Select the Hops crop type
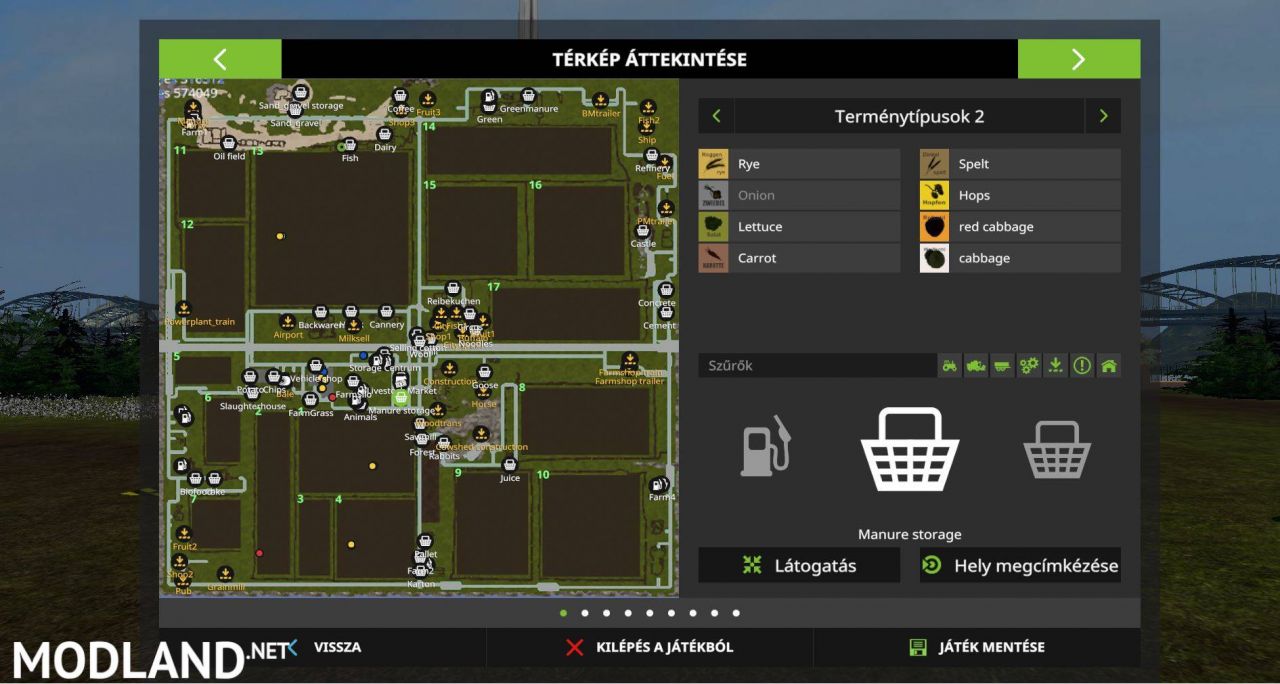This screenshot has width=1280, height=684. coord(1020,195)
